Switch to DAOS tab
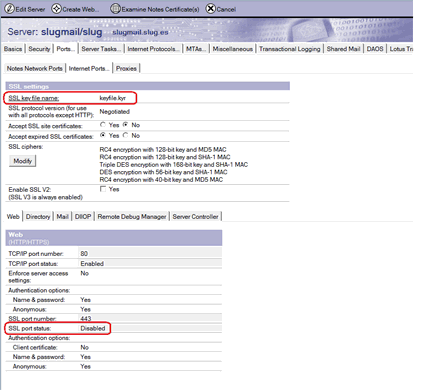 pyautogui.click(x=375, y=49)
